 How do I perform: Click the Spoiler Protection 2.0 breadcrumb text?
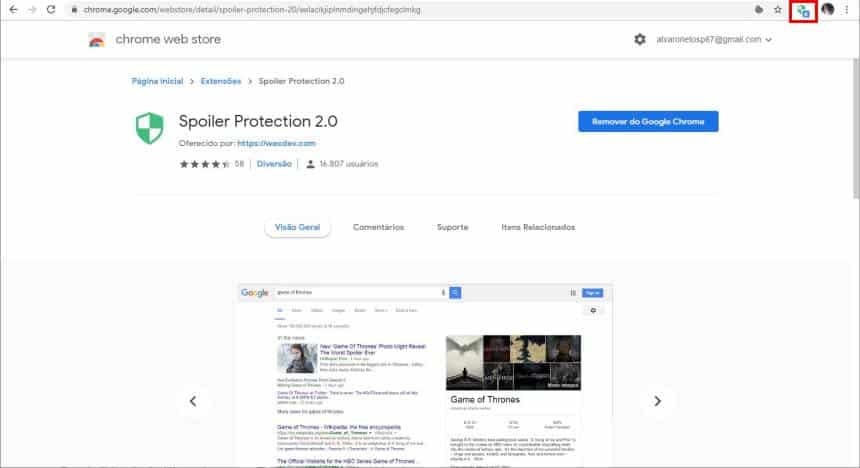click(x=301, y=81)
